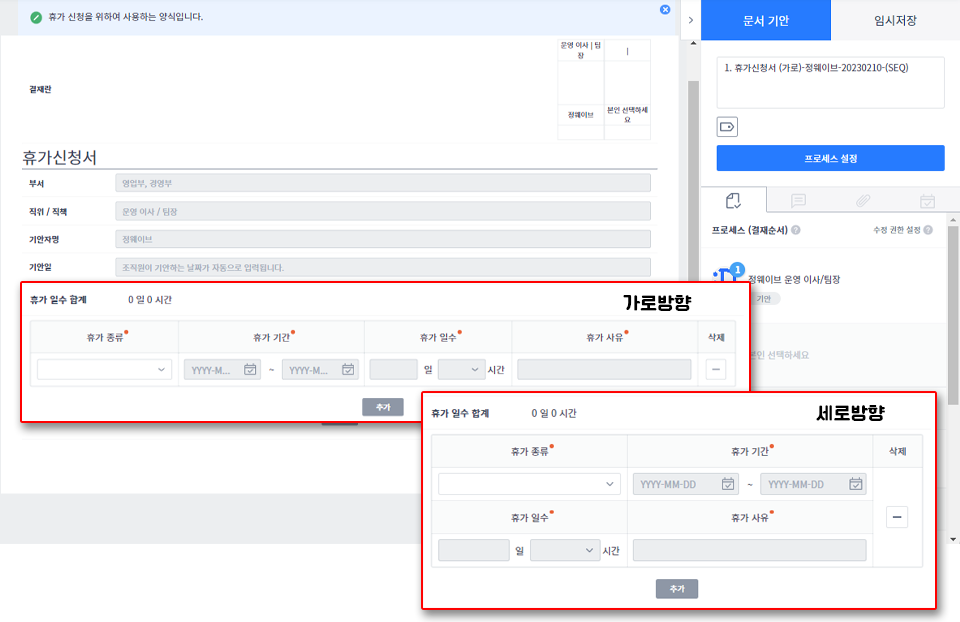960x622 pixels.
Task: Select the process (approval order) icon tab
Action: 733,200
